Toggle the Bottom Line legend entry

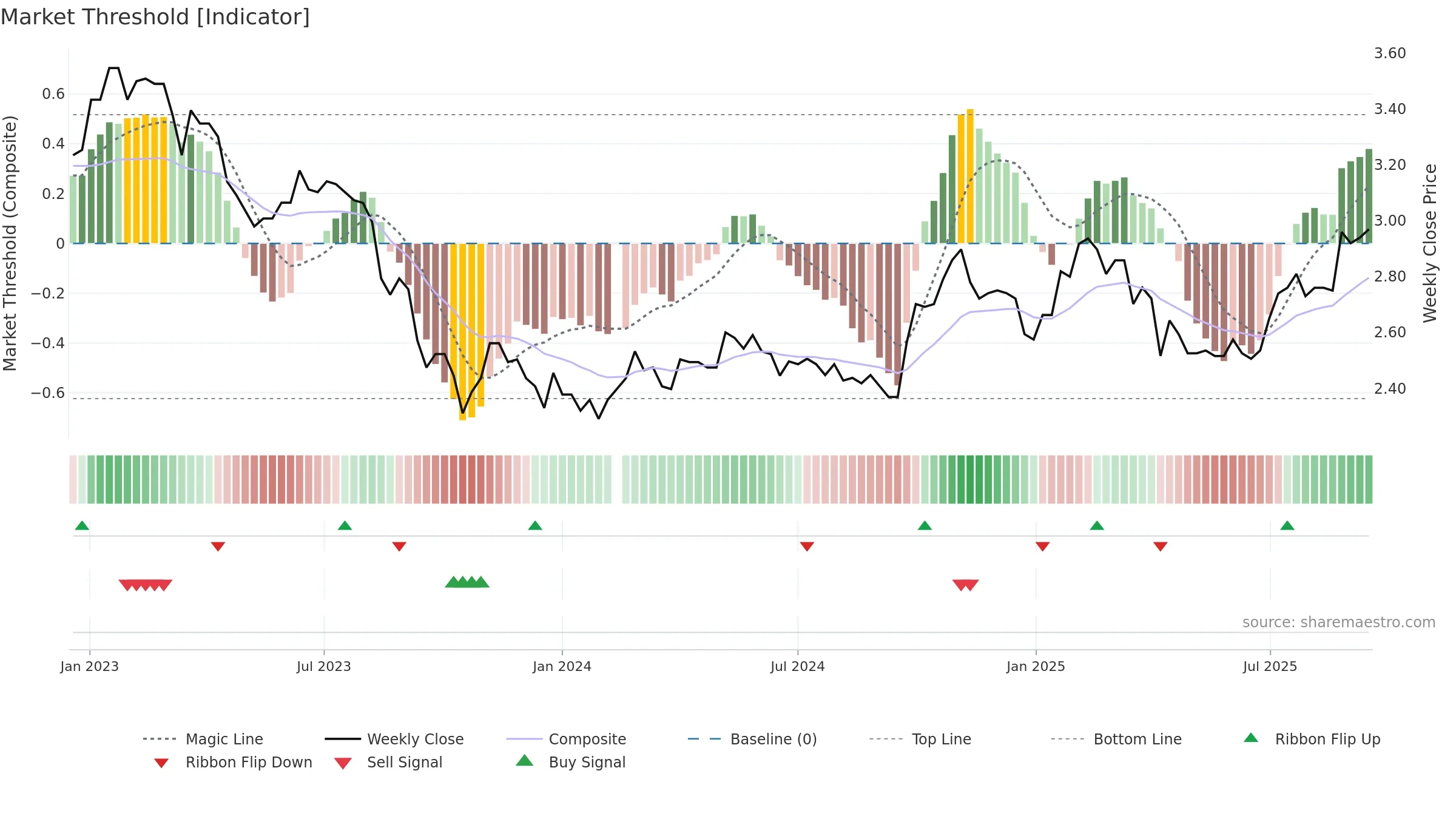pyautogui.click(x=1116, y=739)
